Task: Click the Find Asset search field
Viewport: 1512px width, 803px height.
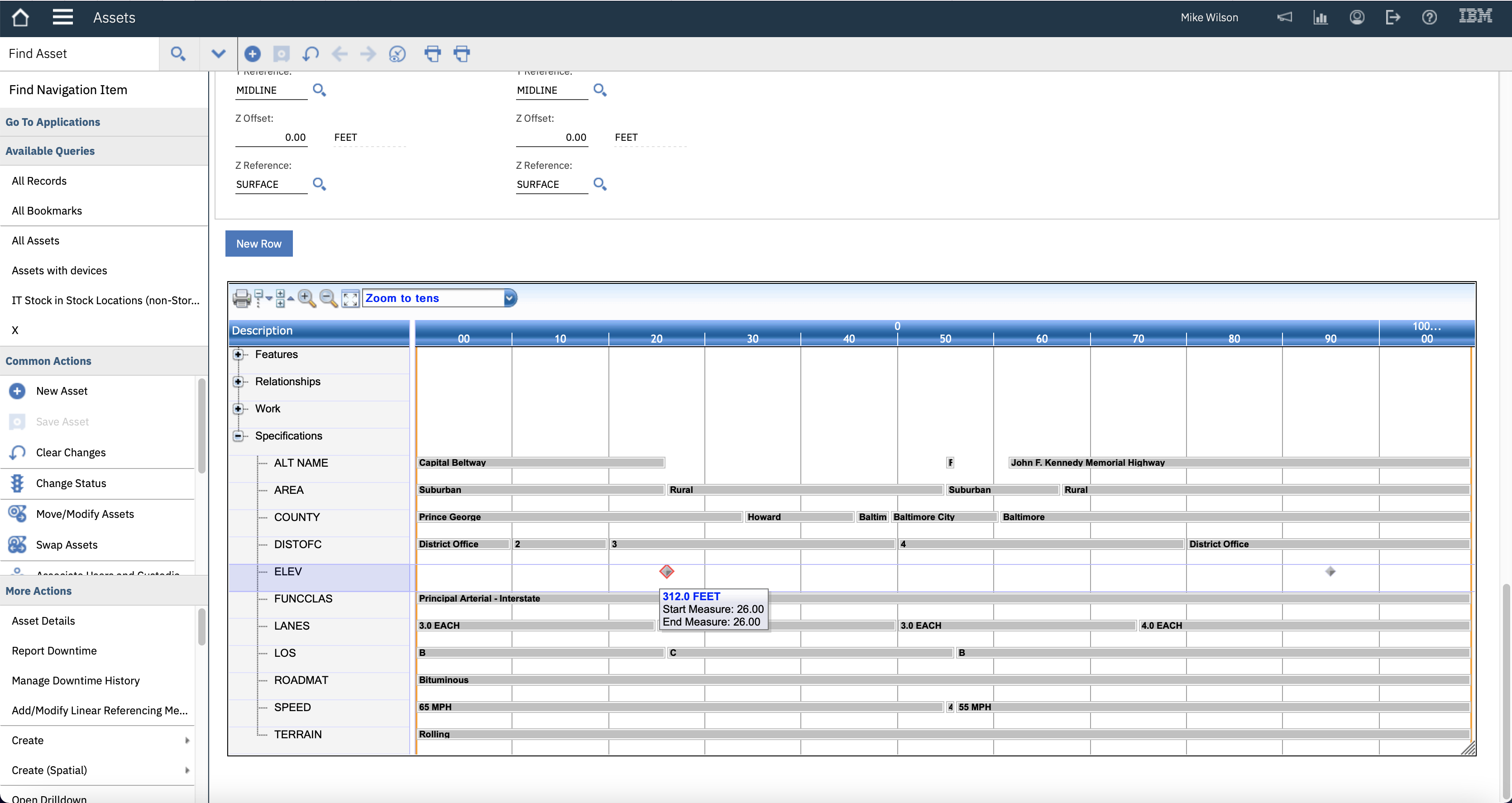Action: coord(79,53)
